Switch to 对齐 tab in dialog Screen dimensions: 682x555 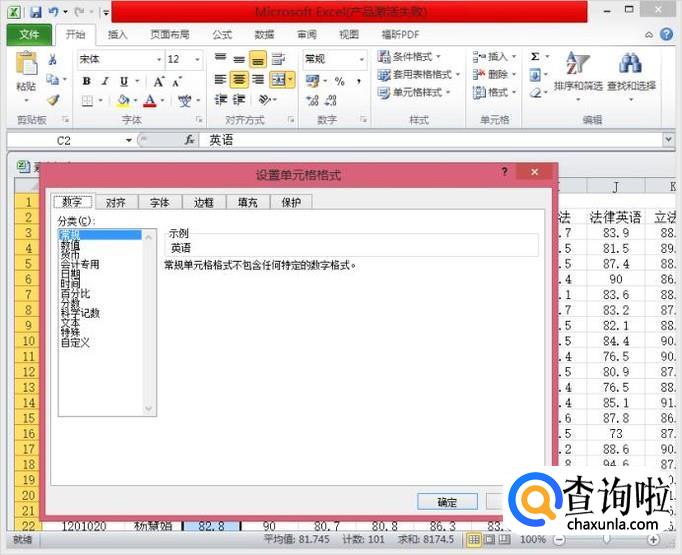coord(116,202)
